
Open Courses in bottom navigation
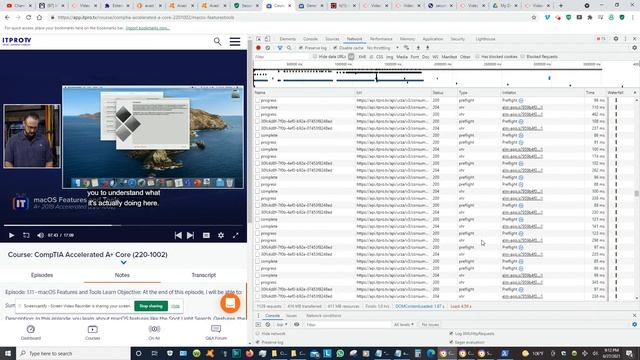coord(93,332)
